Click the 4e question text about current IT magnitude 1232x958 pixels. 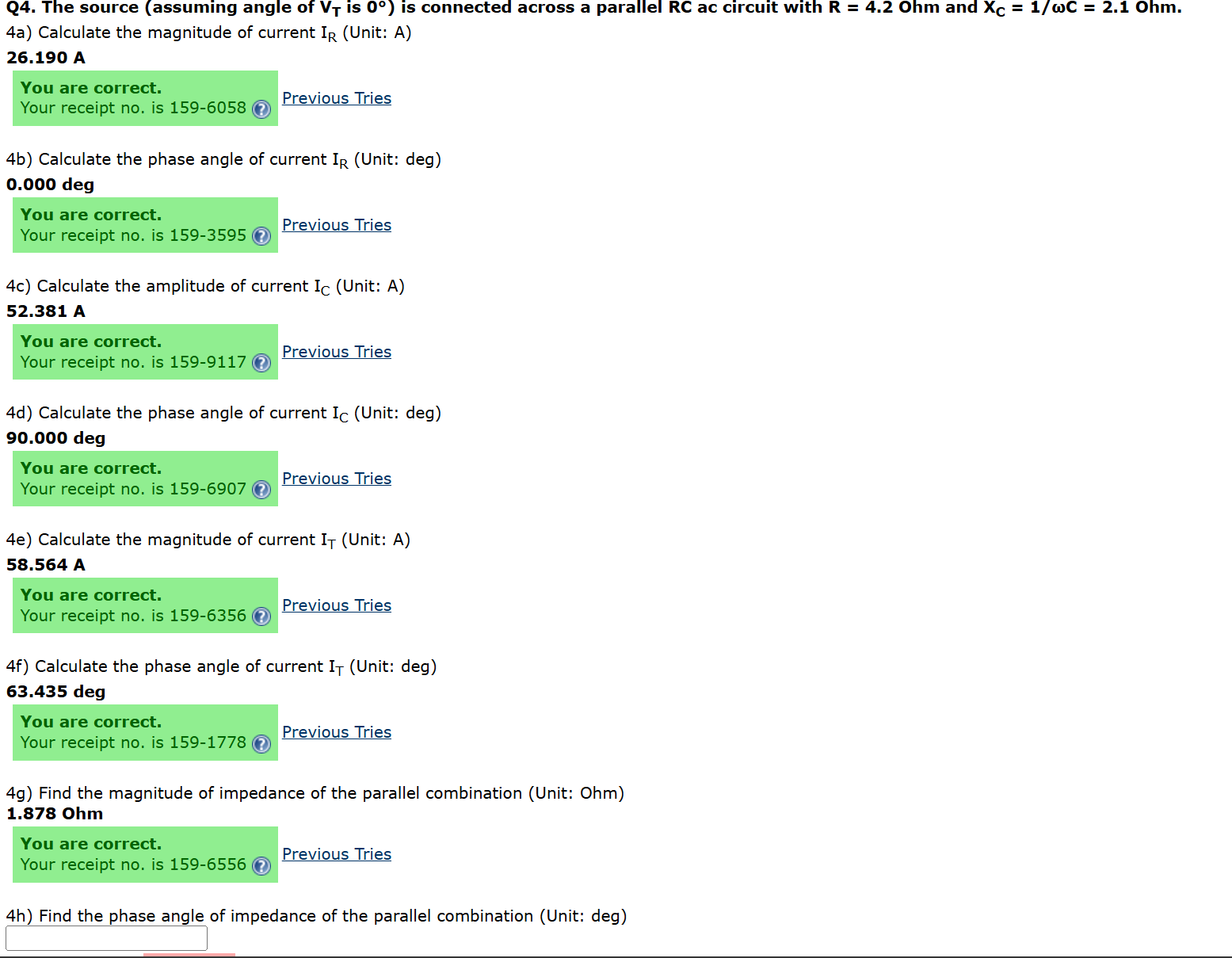[208, 540]
